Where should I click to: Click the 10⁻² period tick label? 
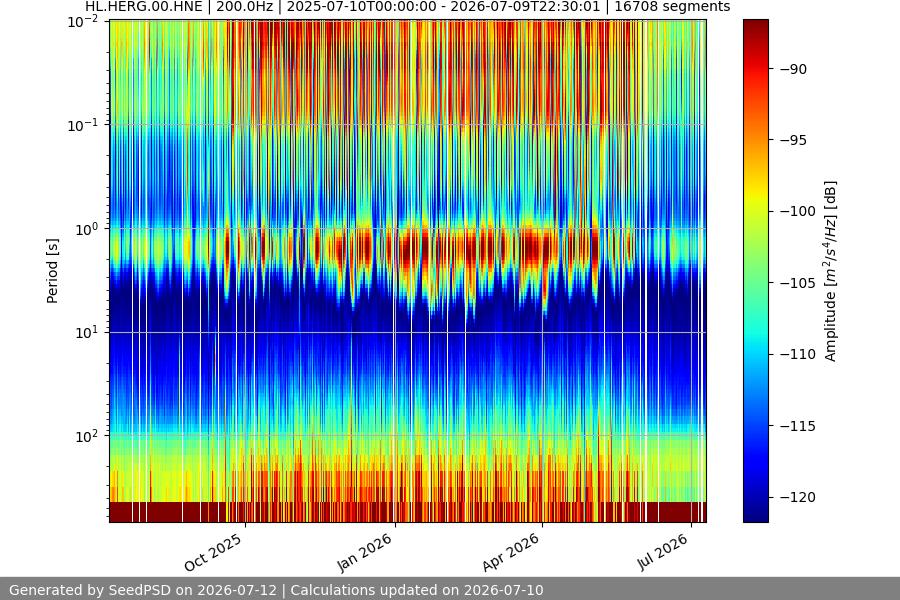[83, 22]
